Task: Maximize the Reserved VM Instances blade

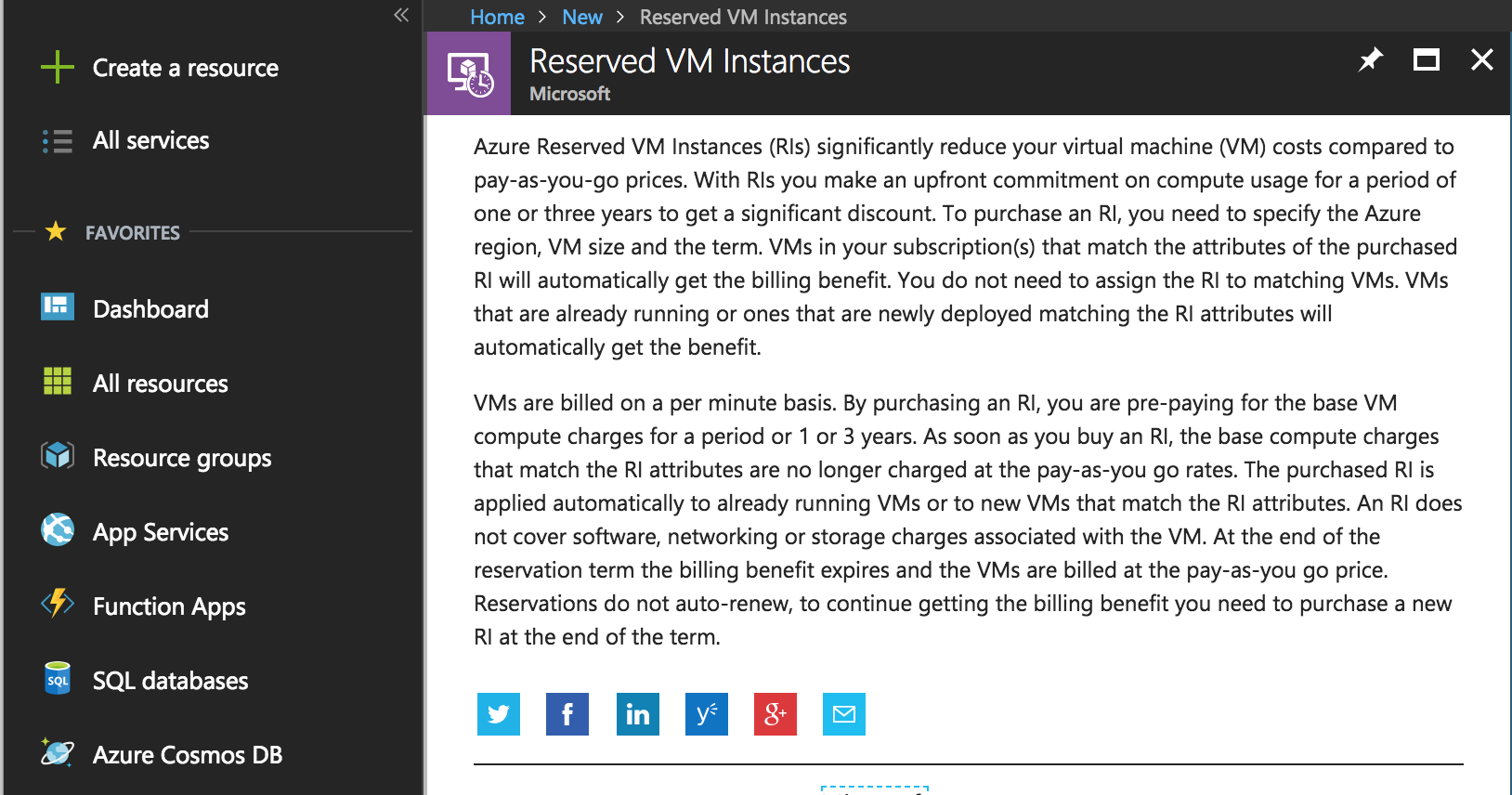Action: (x=1427, y=60)
